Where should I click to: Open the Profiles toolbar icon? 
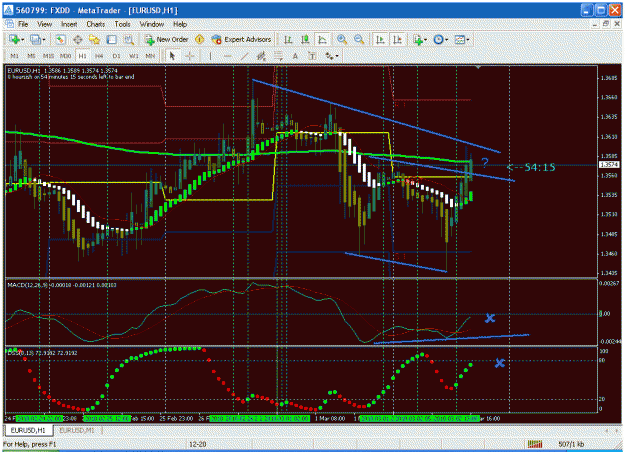tap(36, 39)
